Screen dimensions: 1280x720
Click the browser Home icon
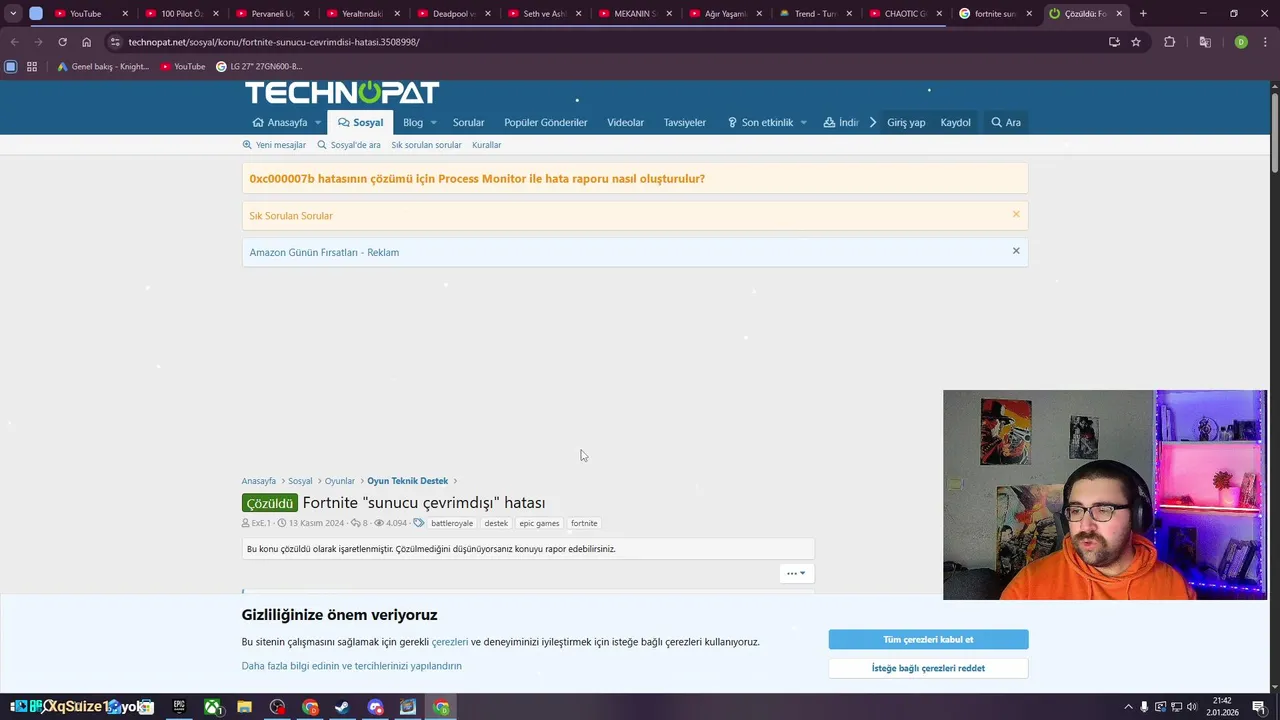click(x=87, y=42)
